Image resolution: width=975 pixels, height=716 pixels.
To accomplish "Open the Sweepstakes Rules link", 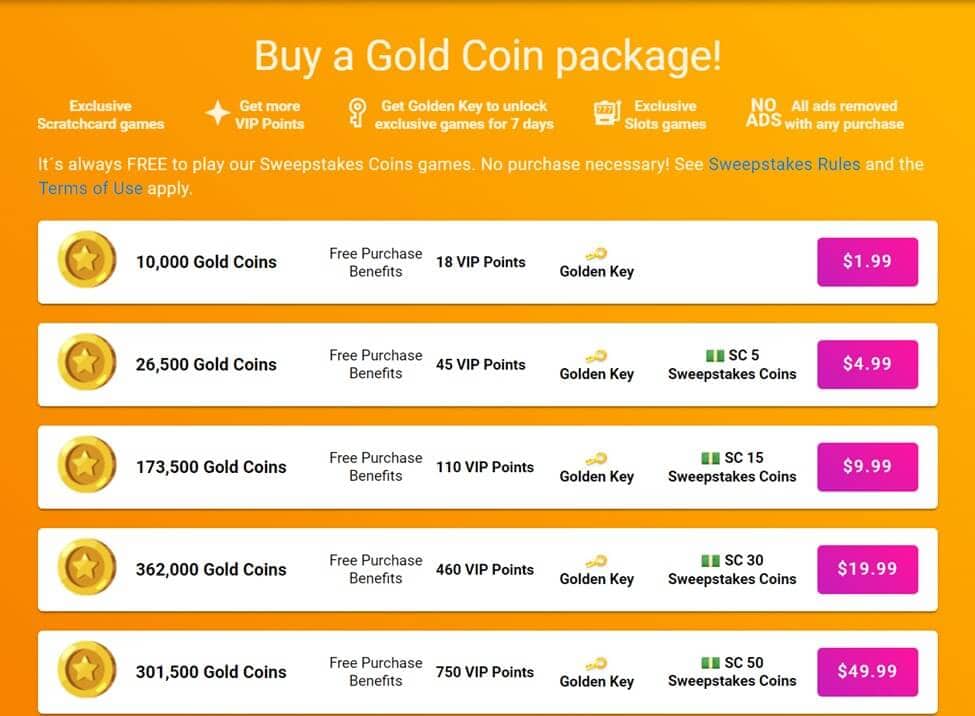I will point(784,164).
